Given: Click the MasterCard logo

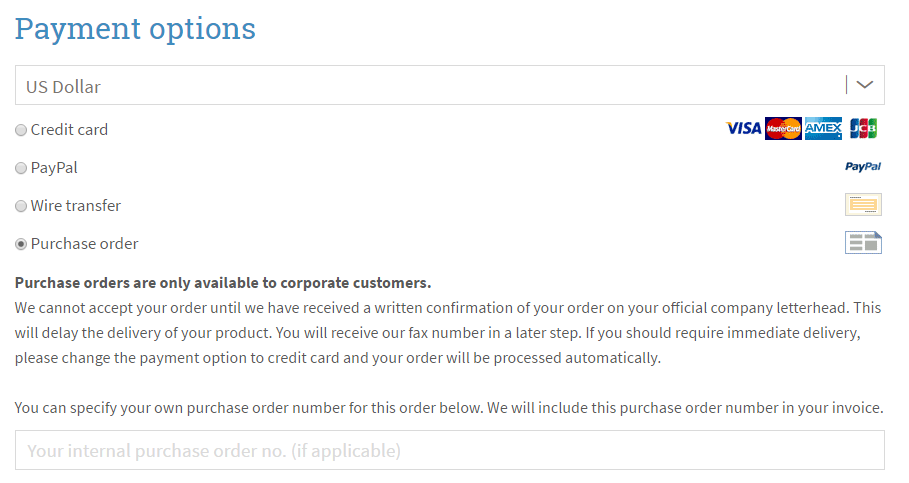Looking at the screenshot, I should [783, 128].
